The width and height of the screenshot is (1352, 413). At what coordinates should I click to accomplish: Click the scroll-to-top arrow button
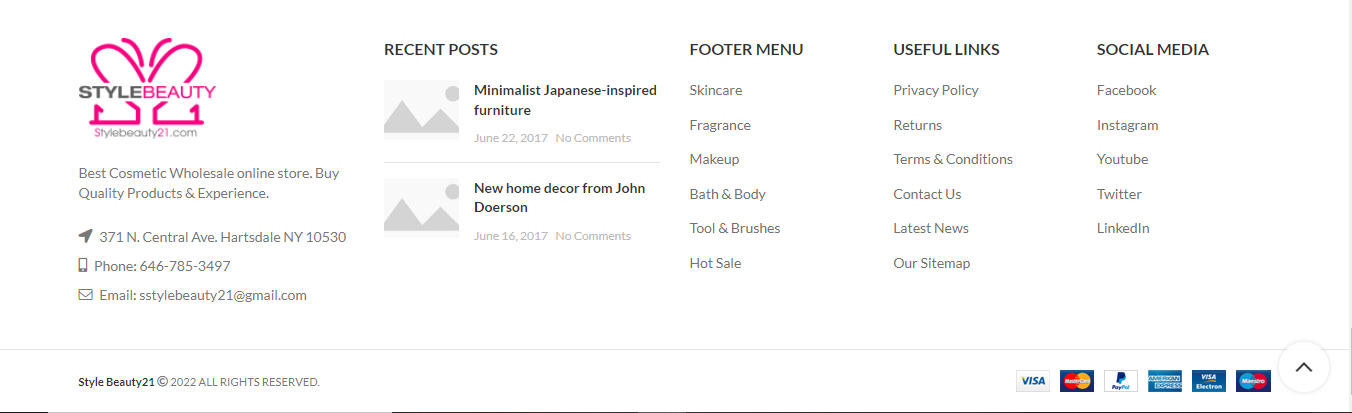click(x=1303, y=367)
